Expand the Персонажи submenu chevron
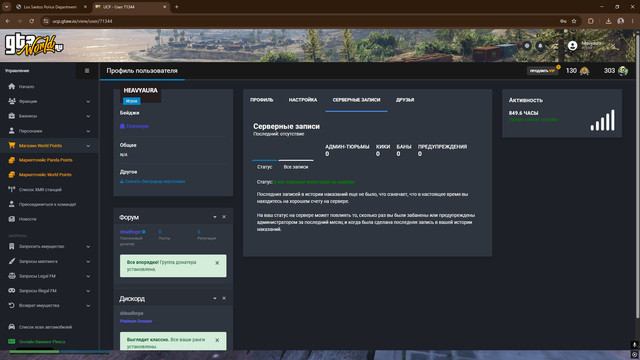The image size is (640, 360). point(88,131)
